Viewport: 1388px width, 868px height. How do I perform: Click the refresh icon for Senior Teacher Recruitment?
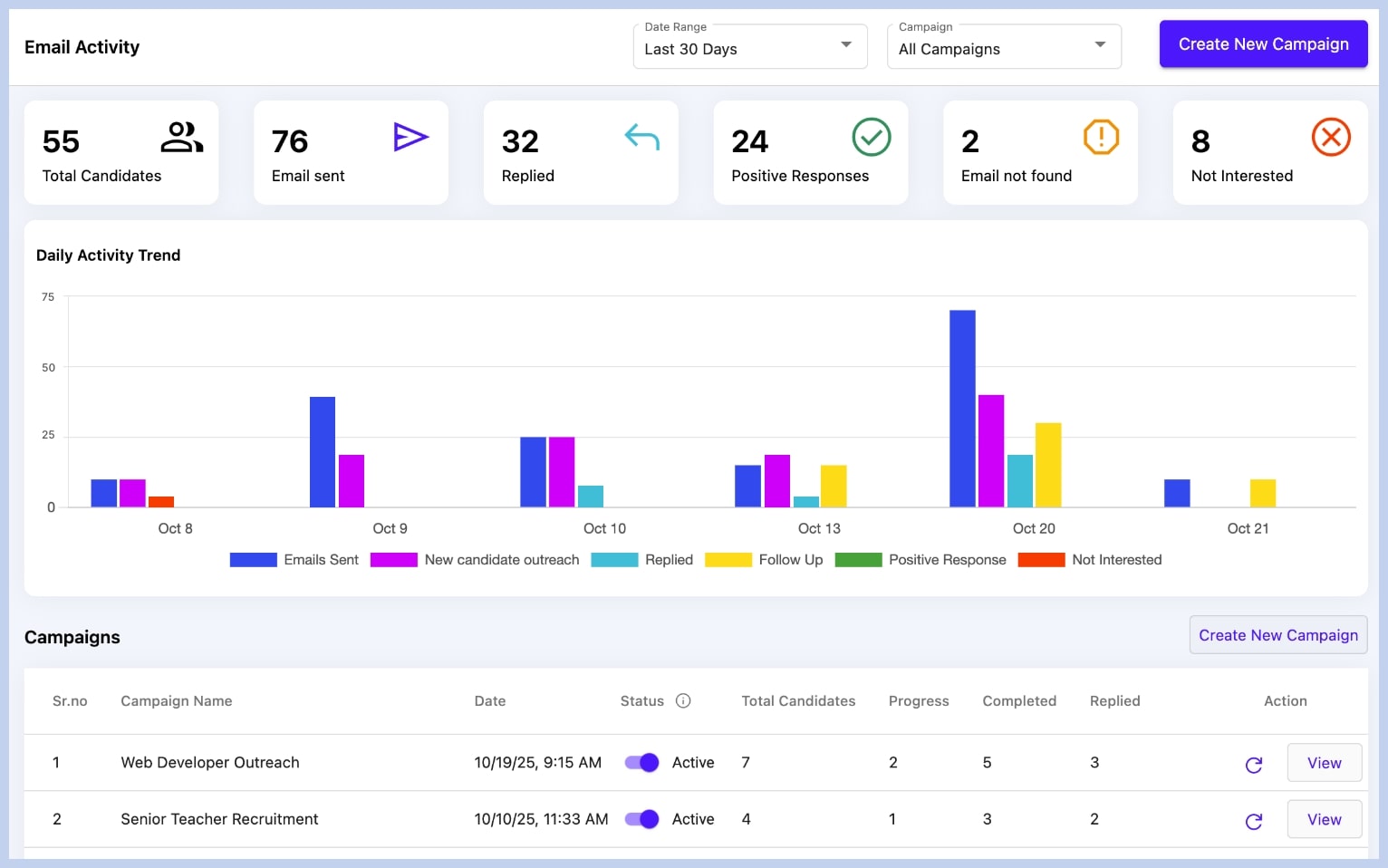pyautogui.click(x=1254, y=822)
